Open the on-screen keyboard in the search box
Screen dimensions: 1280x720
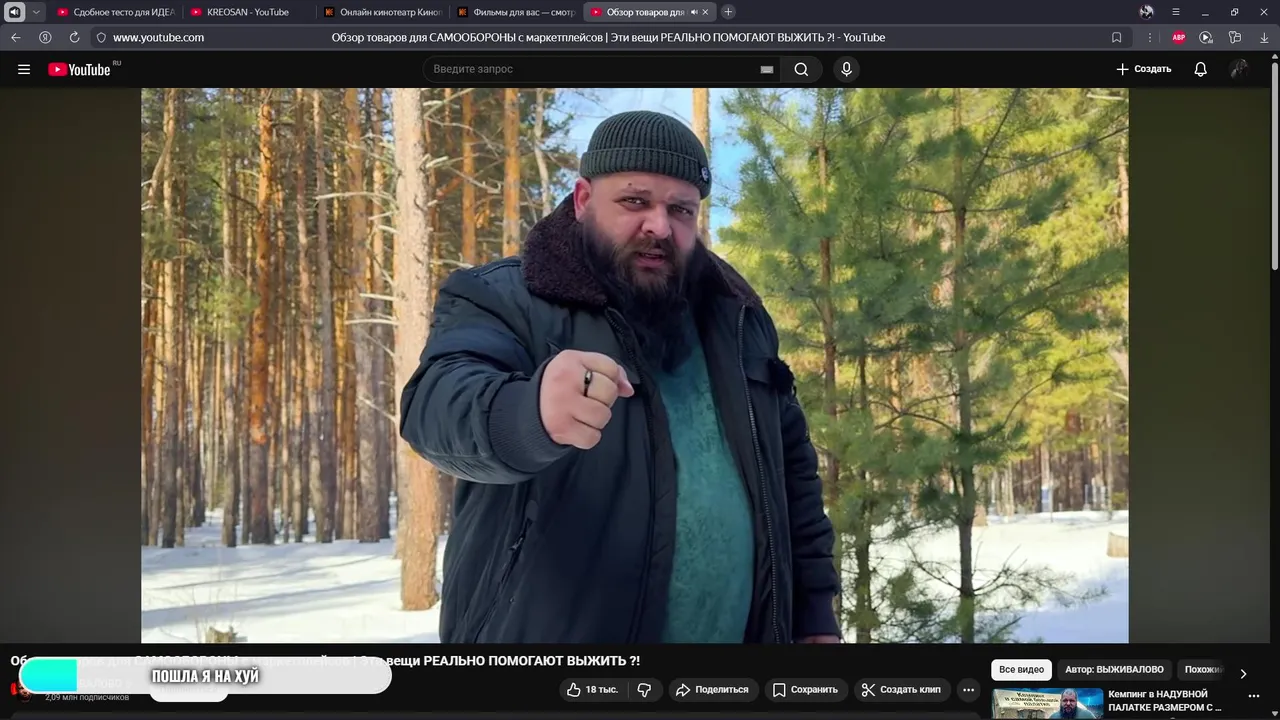click(x=767, y=69)
